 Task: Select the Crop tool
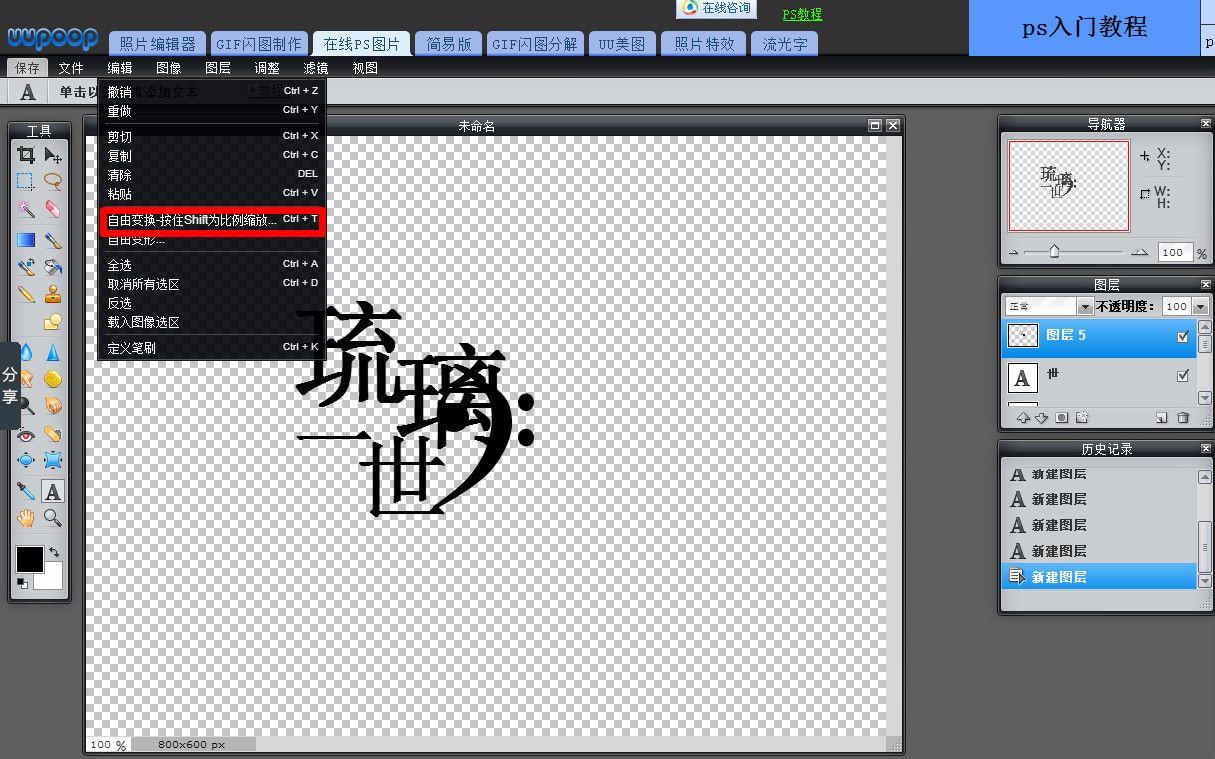pyautogui.click(x=27, y=152)
